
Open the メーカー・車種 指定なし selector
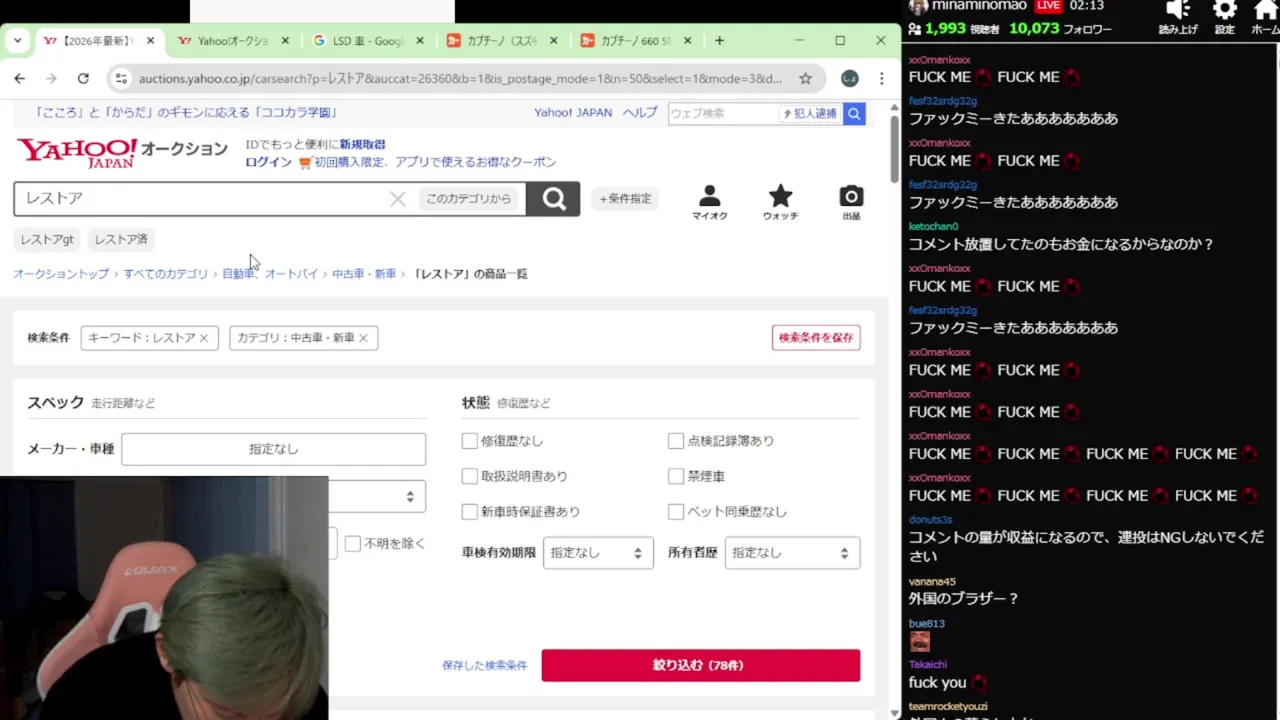(x=274, y=449)
